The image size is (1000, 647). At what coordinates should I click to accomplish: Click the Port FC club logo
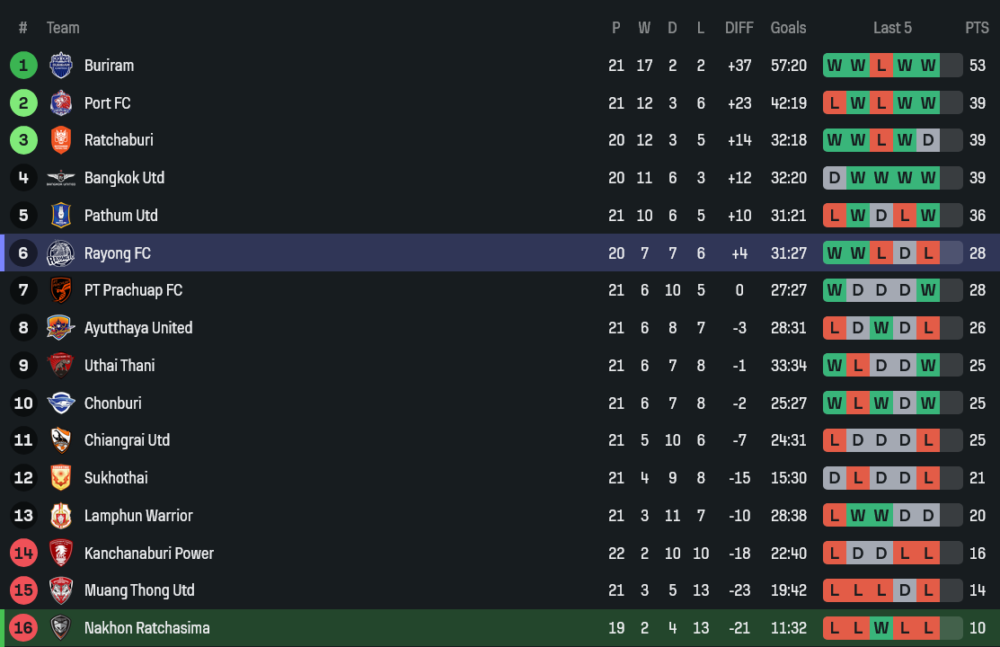coord(61,103)
